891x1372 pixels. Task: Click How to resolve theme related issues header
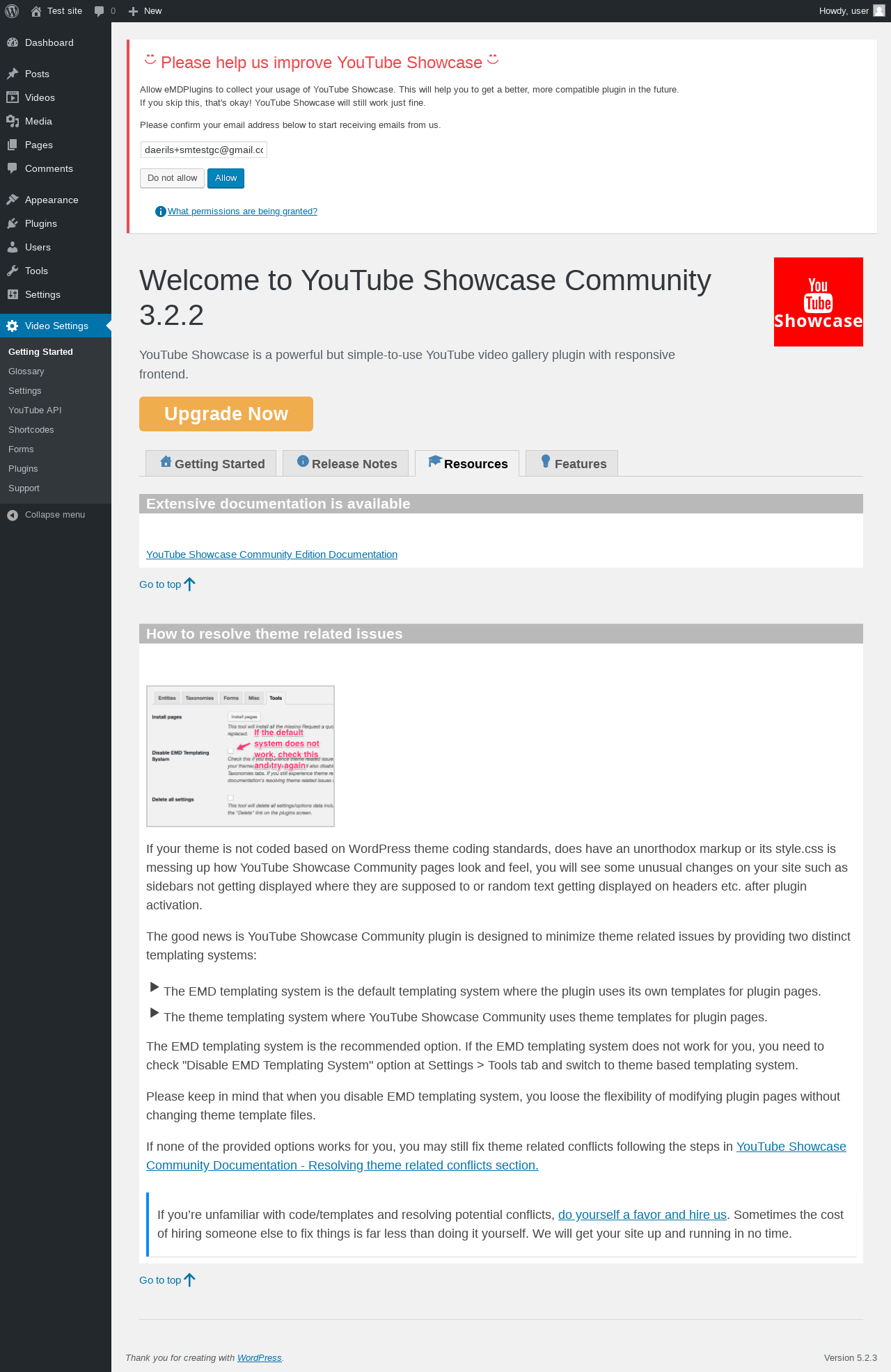tap(501, 634)
